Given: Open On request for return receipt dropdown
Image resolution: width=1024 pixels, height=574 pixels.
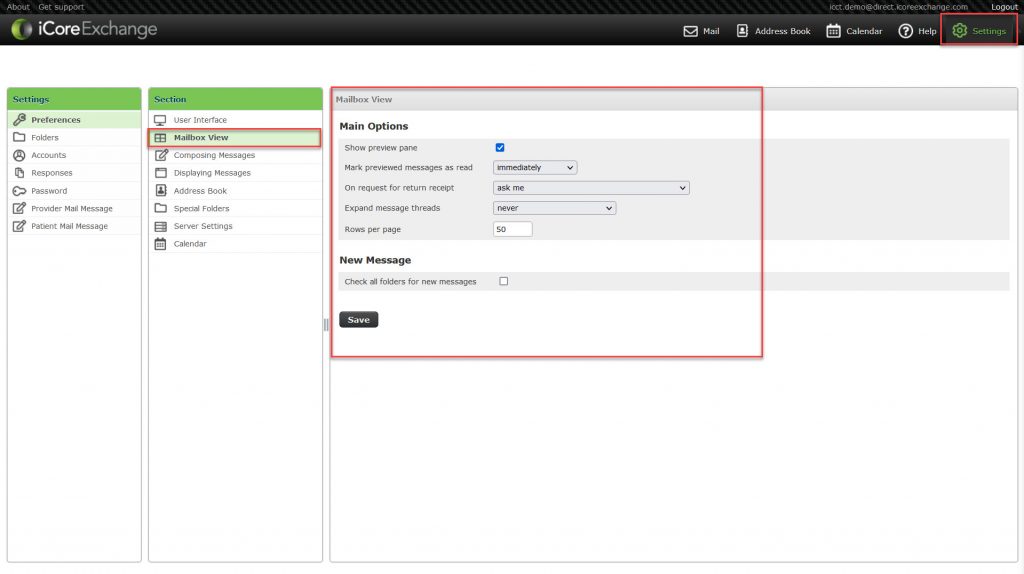Looking at the screenshot, I should 591,188.
